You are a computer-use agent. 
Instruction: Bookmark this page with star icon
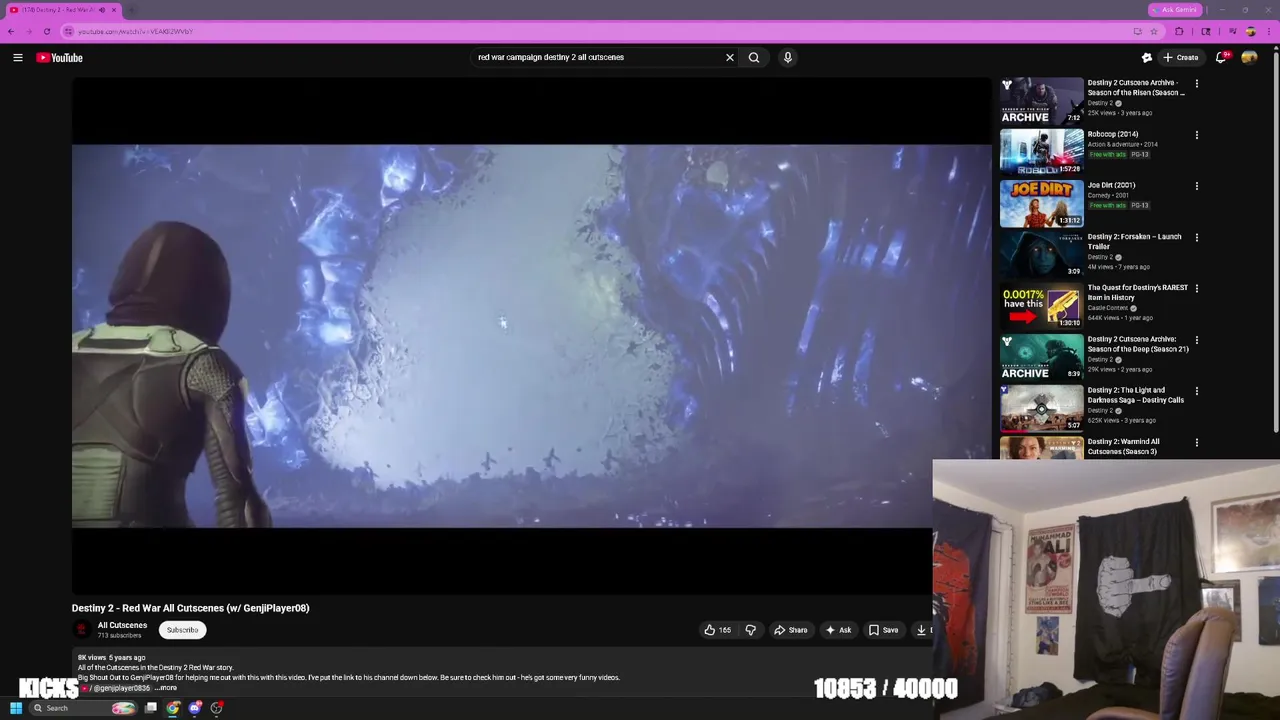tap(1153, 31)
